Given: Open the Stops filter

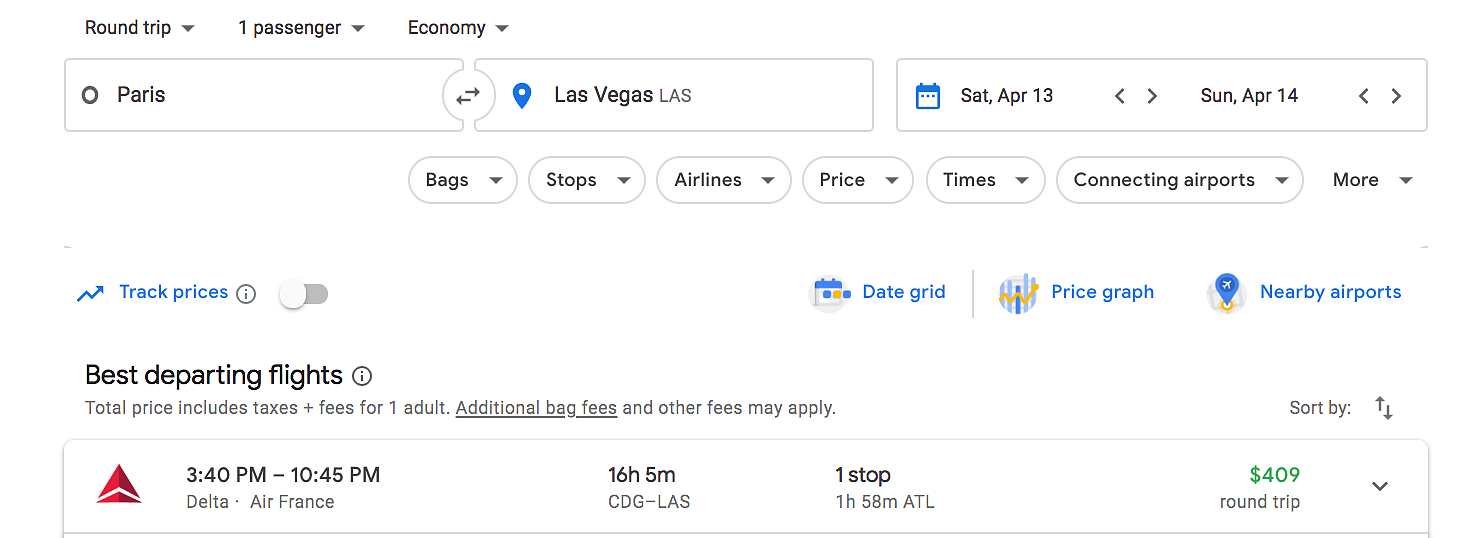Looking at the screenshot, I should coord(587,180).
